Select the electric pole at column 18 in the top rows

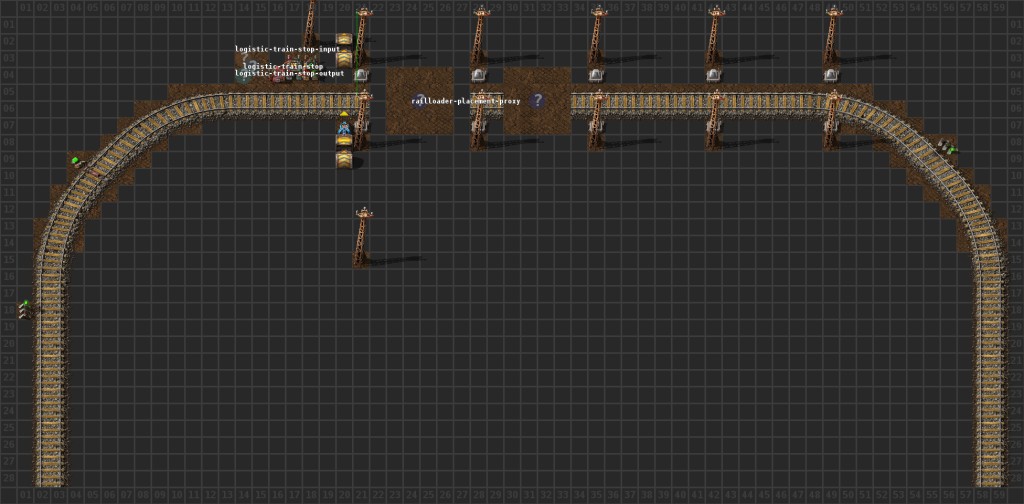pos(311,23)
